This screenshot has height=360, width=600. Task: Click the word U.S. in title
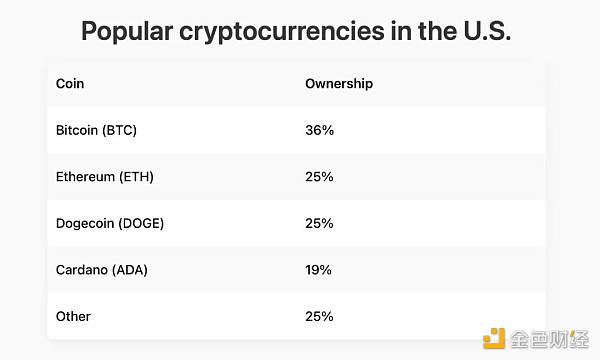[x=487, y=31]
